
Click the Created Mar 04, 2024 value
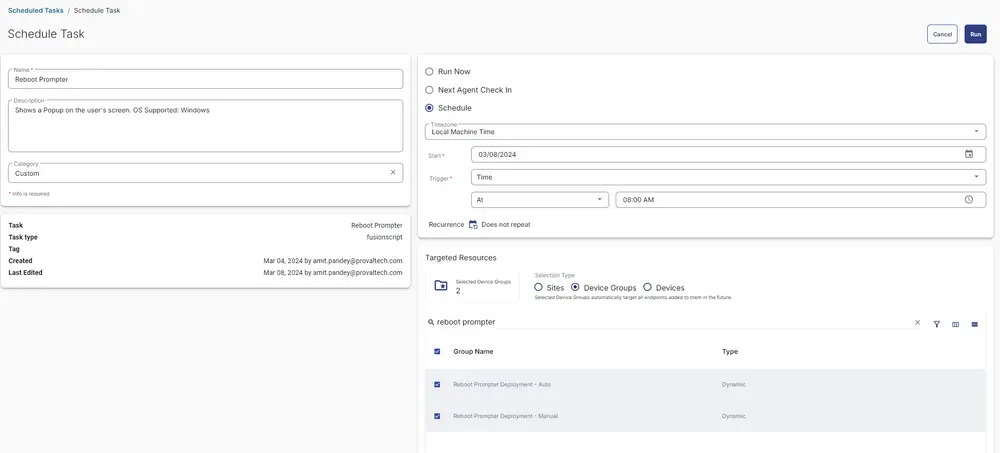point(333,261)
